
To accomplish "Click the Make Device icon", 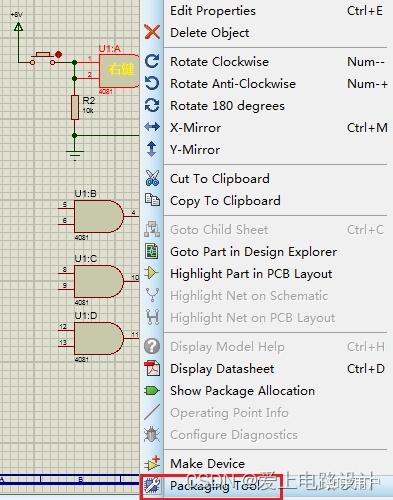I will coord(152,463).
